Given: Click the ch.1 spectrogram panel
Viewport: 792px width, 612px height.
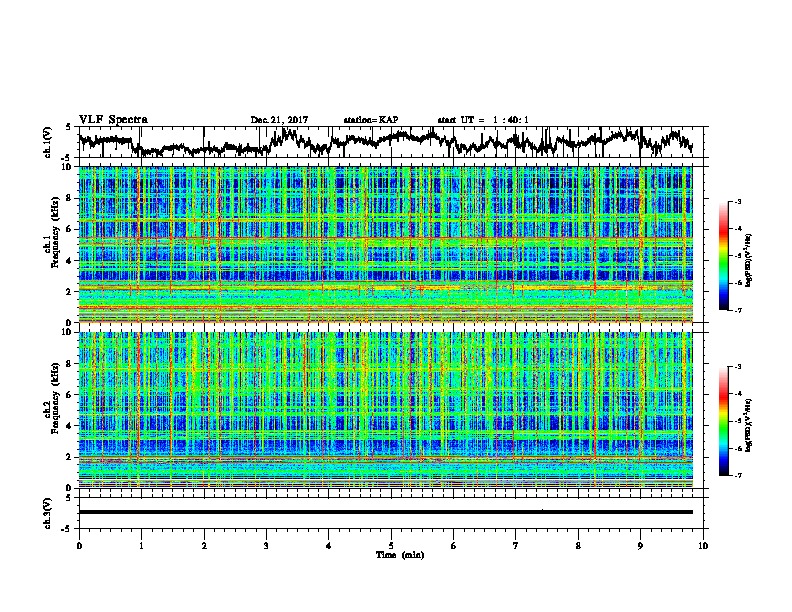Looking at the screenshot, I should click(x=385, y=244).
